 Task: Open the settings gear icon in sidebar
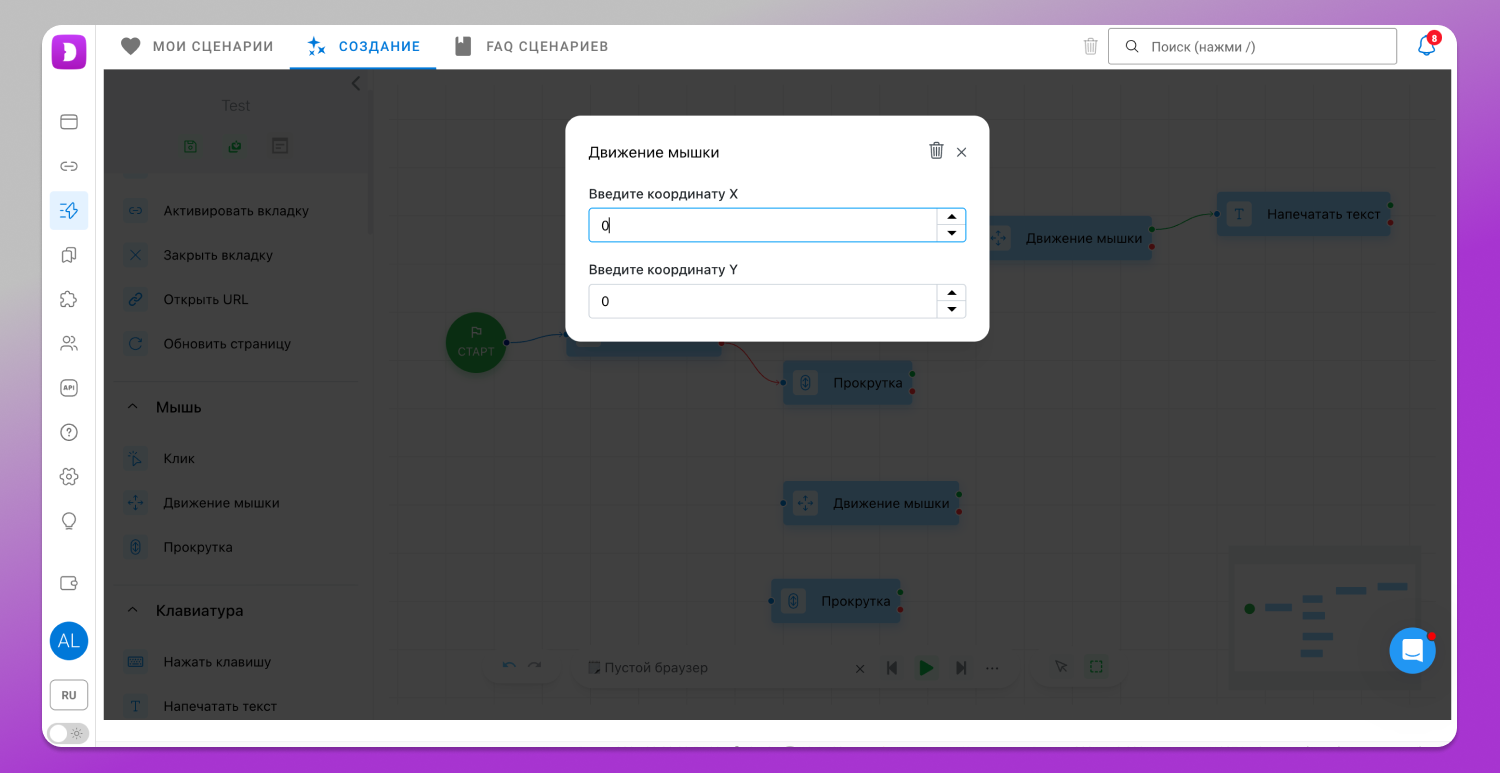pyautogui.click(x=69, y=477)
